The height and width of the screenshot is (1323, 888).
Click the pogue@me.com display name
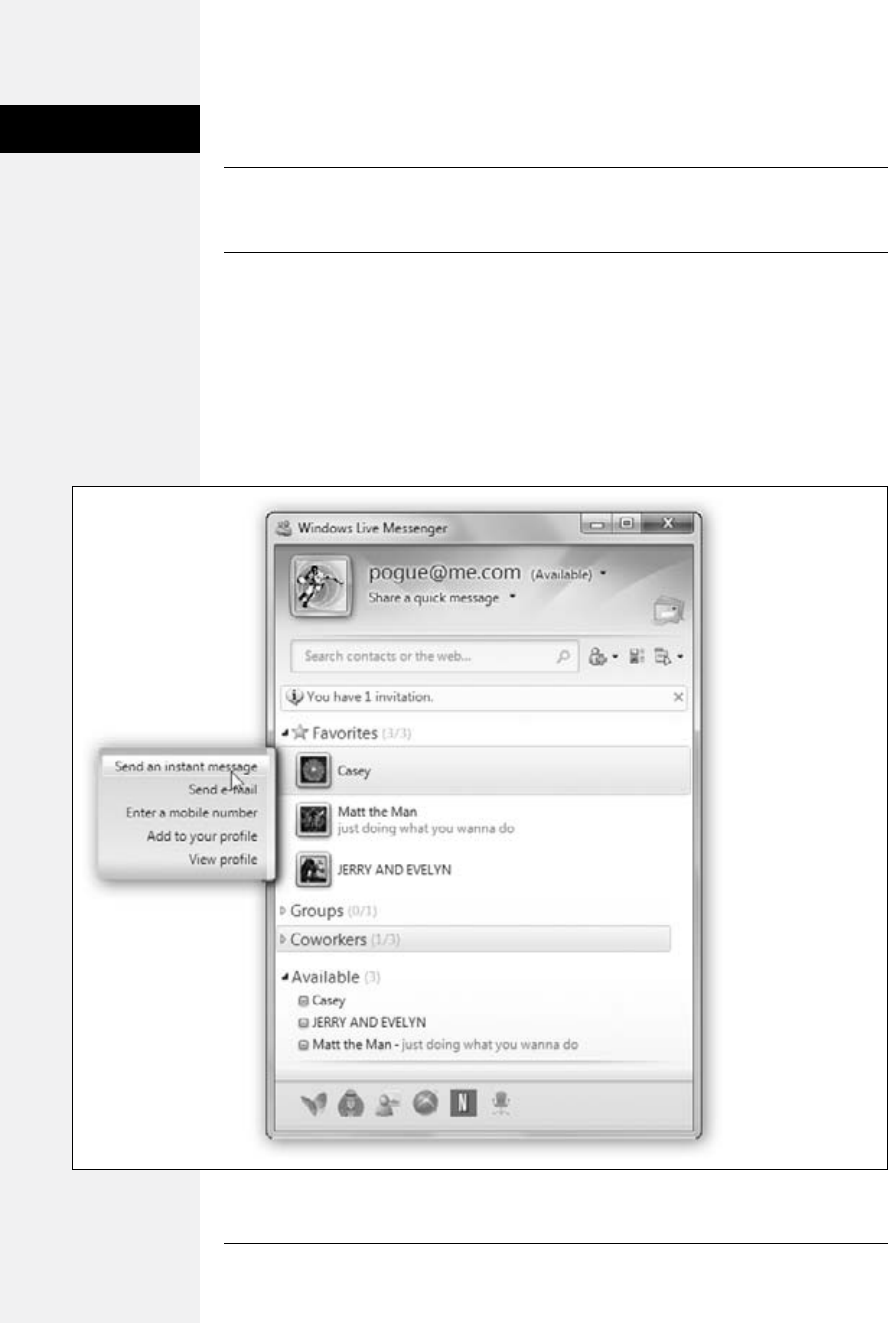pos(444,573)
